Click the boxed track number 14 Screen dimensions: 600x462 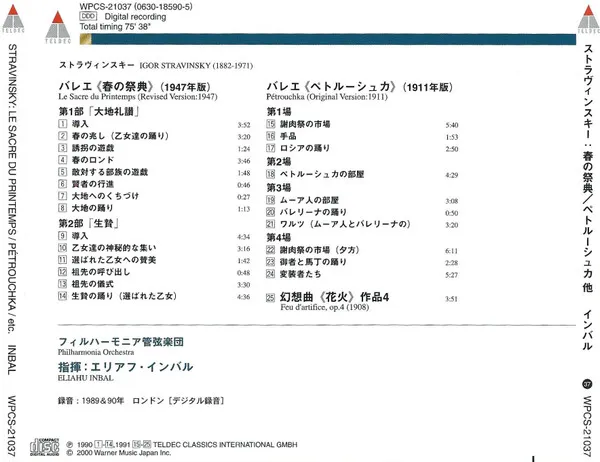coord(62,295)
